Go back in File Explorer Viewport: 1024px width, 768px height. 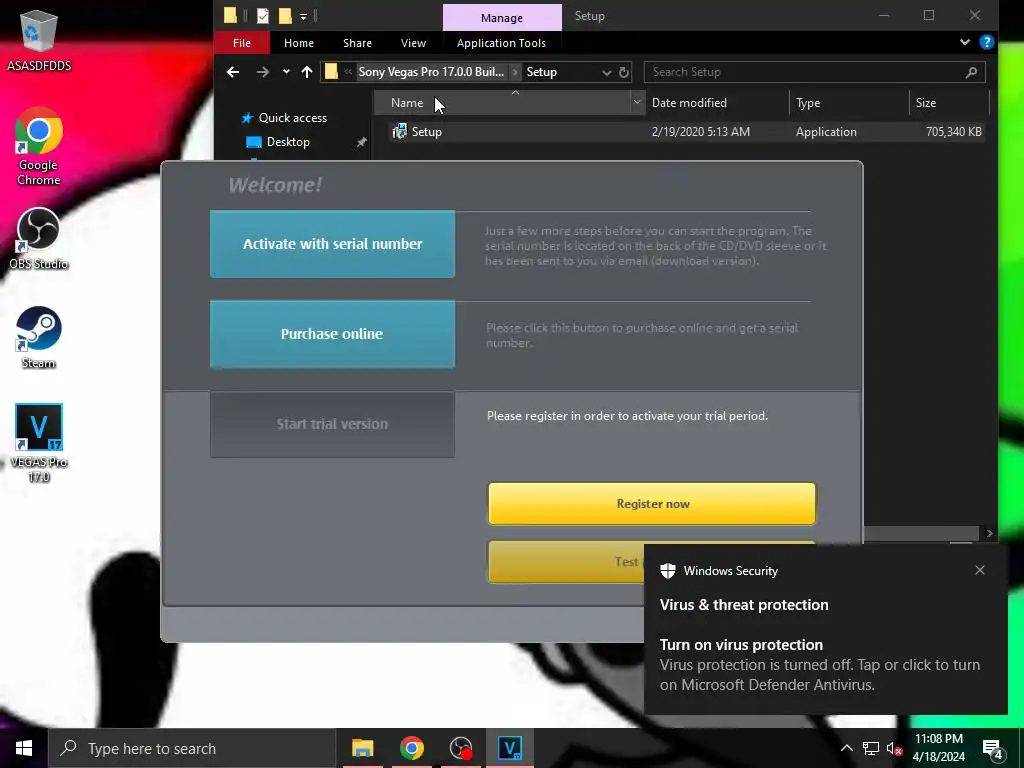233,72
